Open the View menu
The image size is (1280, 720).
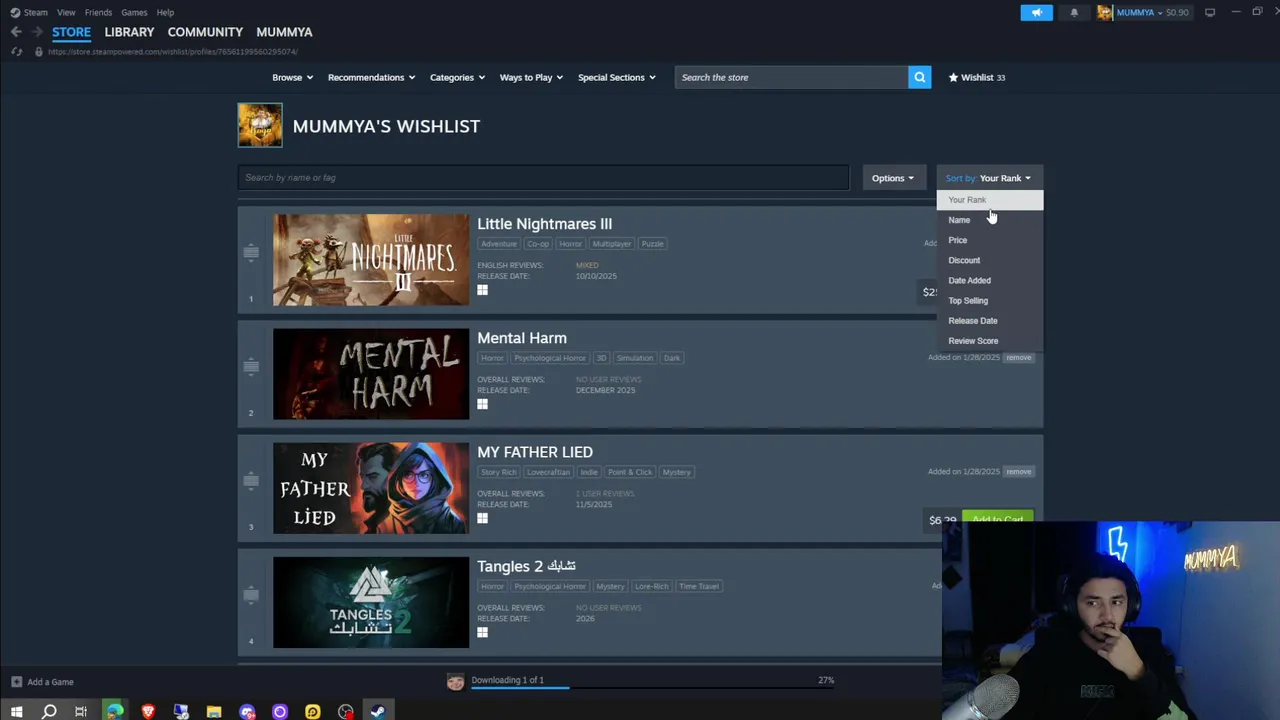click(66, 12)
